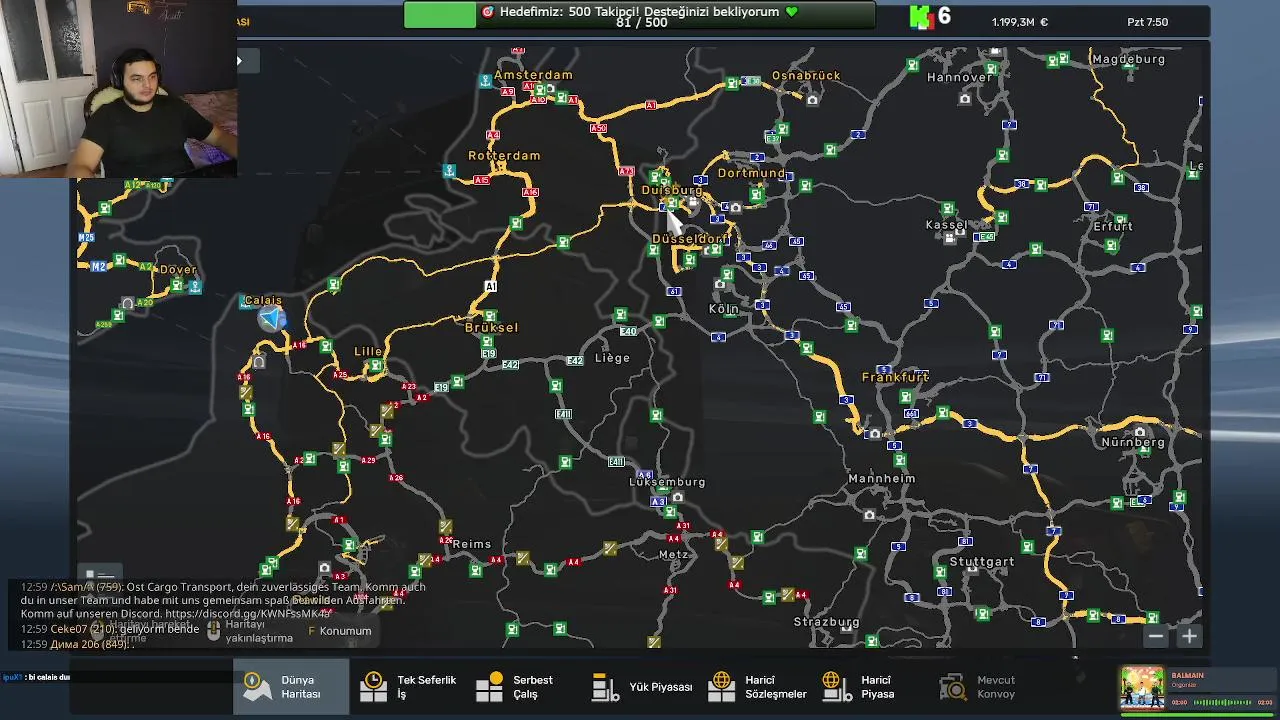The image size is (1280, 720).
Task: Click the garage icon above Köln
Action: pyautogui.click(x=720, y=285)
